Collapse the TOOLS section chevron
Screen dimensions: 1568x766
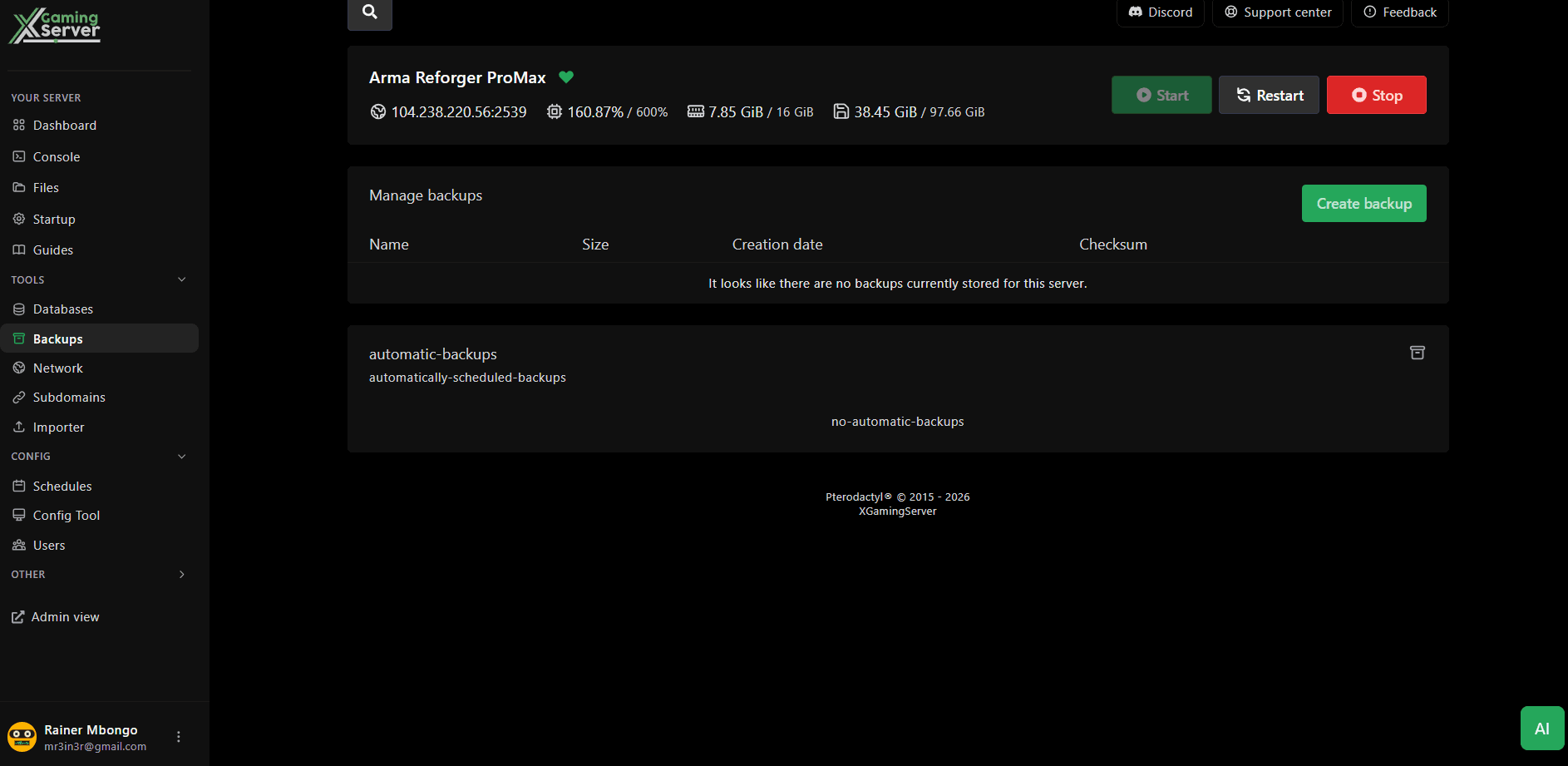point(181,279)
